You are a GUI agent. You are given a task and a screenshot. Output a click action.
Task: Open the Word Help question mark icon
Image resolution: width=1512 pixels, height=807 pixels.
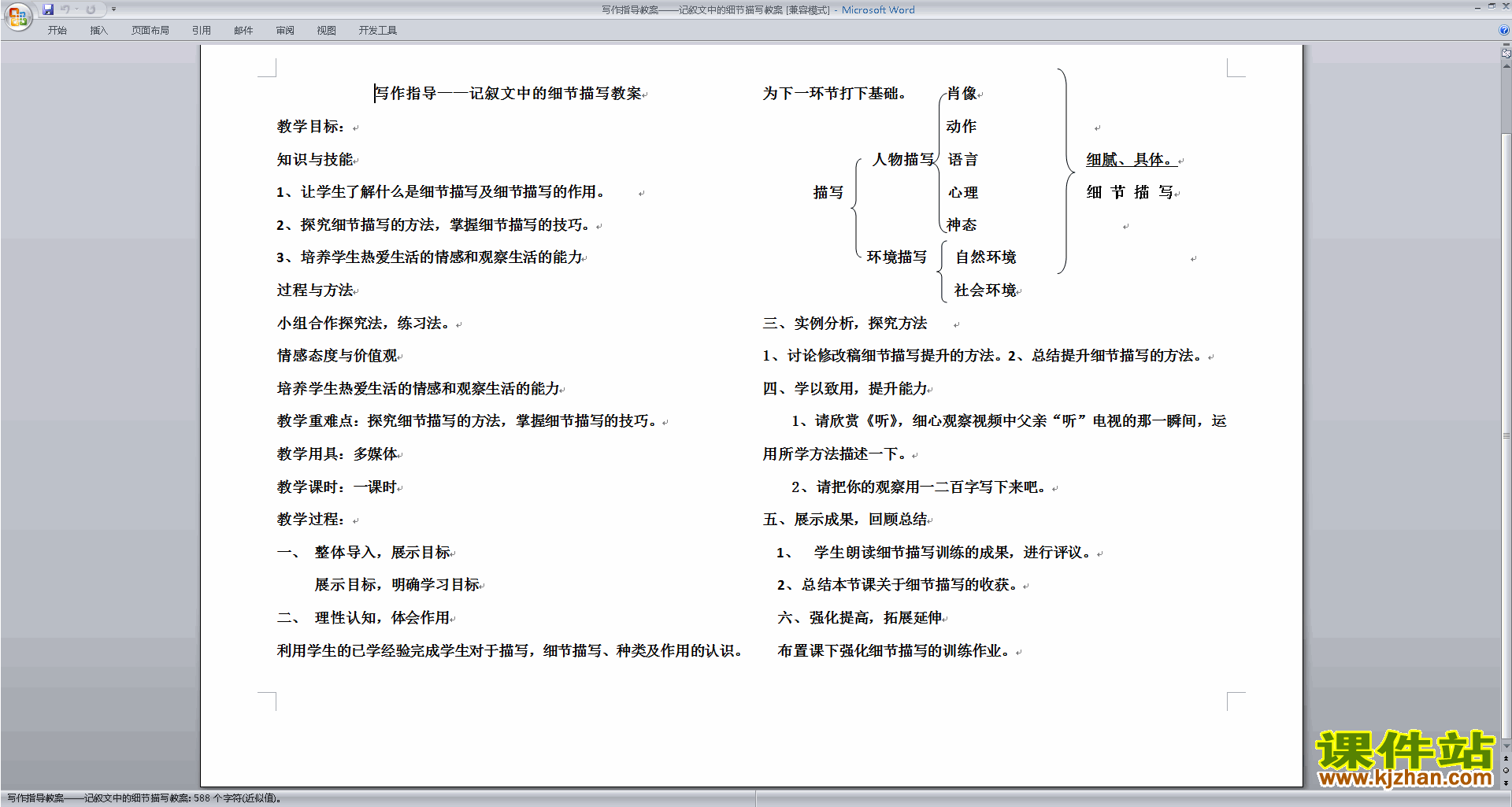(1504, 30)
